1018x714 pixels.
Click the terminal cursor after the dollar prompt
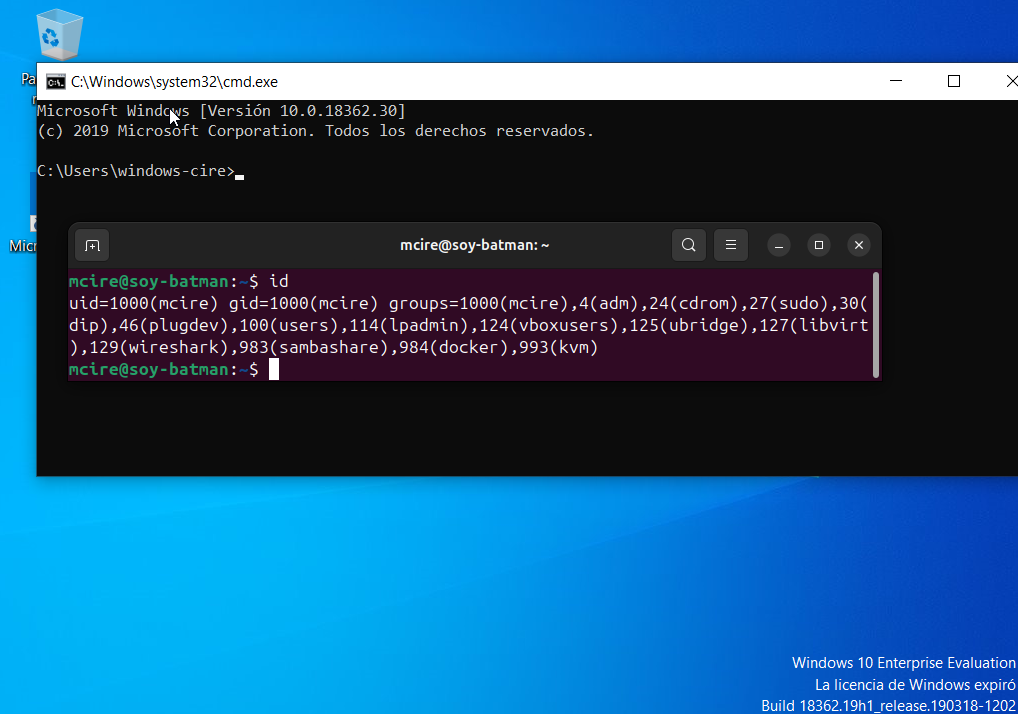coord(272,369)
